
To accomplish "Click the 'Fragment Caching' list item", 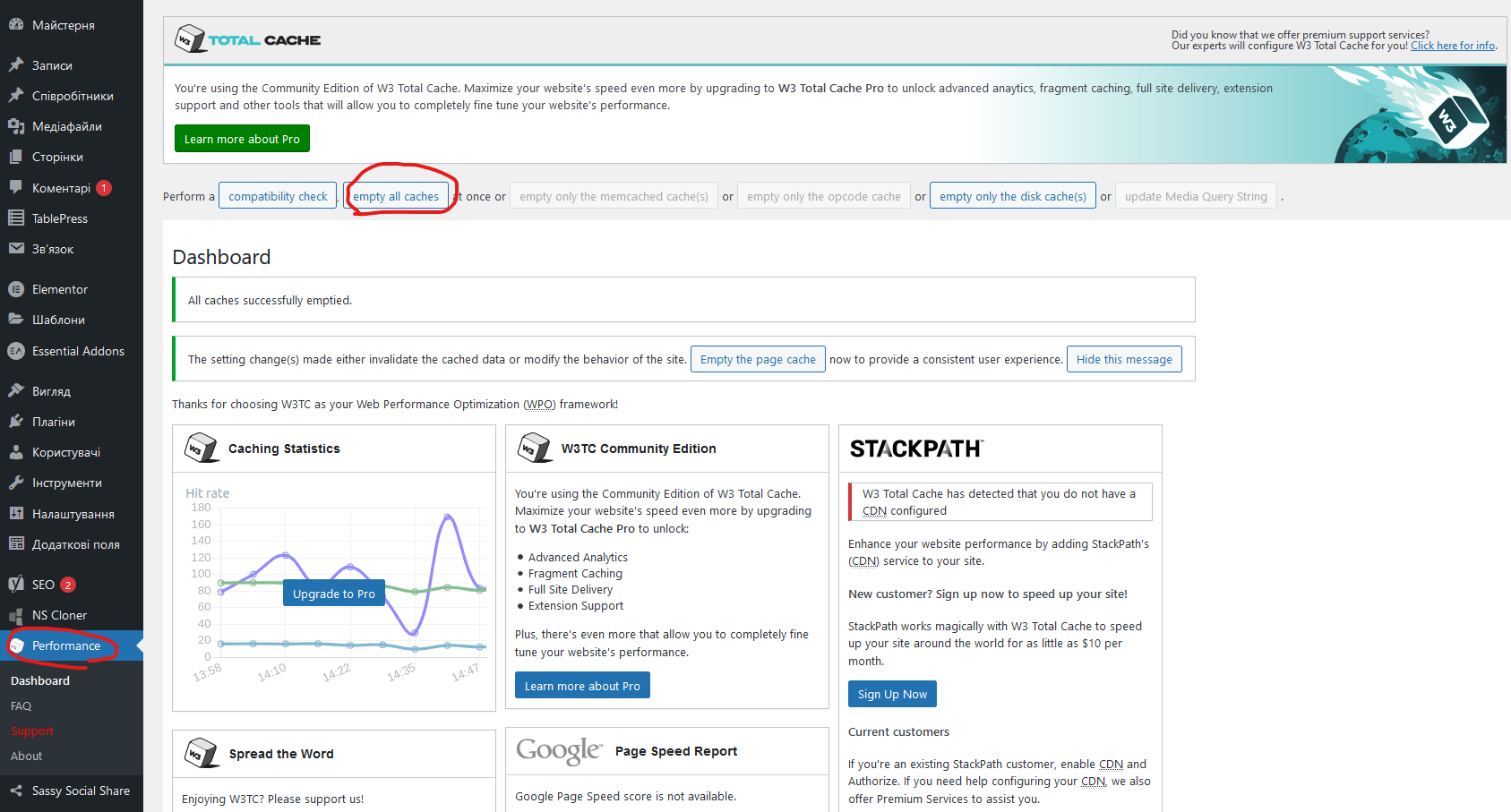I will 575,573.
